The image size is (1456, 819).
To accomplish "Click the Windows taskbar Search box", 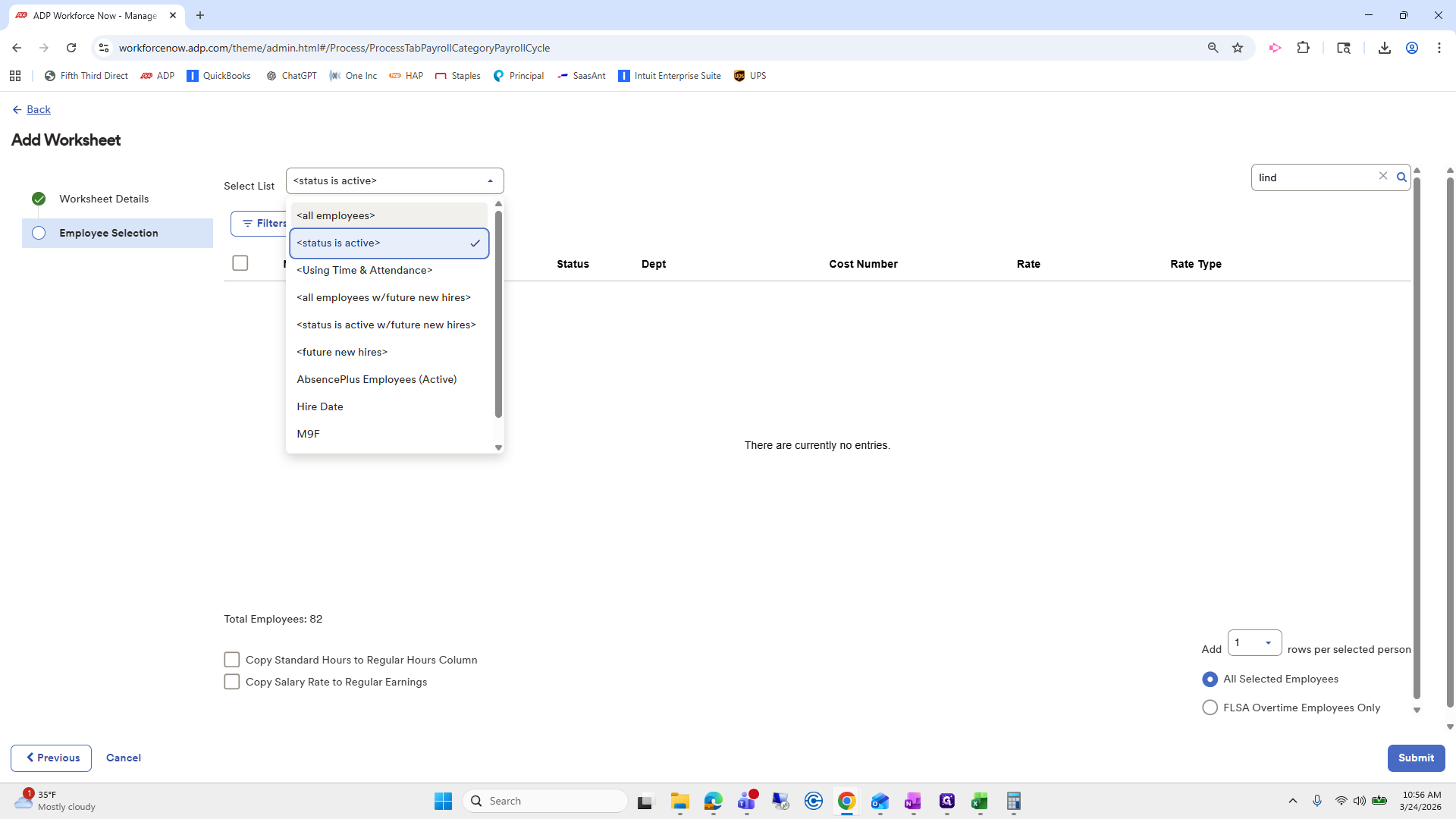I will (x=545, y=801).
